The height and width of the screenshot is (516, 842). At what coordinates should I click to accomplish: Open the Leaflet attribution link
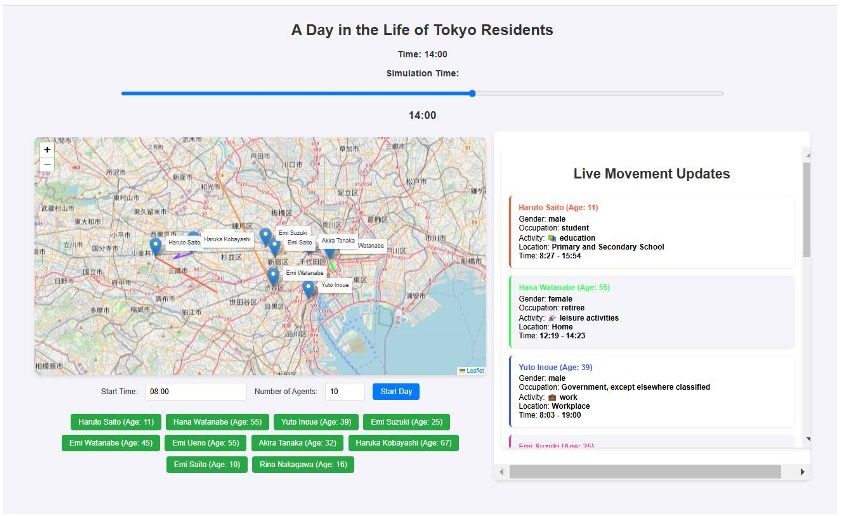click(x=474, y=370)
